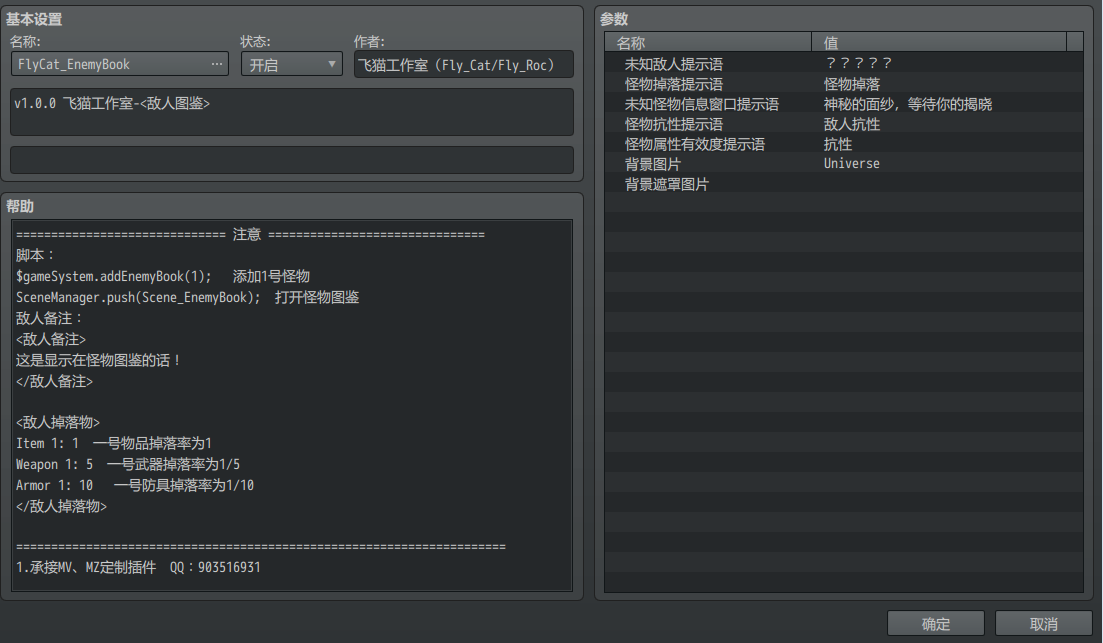Select the 未知敌人提示语 parameter row
The width and height of the screenshot is (1103, 643).
point(843,64)
